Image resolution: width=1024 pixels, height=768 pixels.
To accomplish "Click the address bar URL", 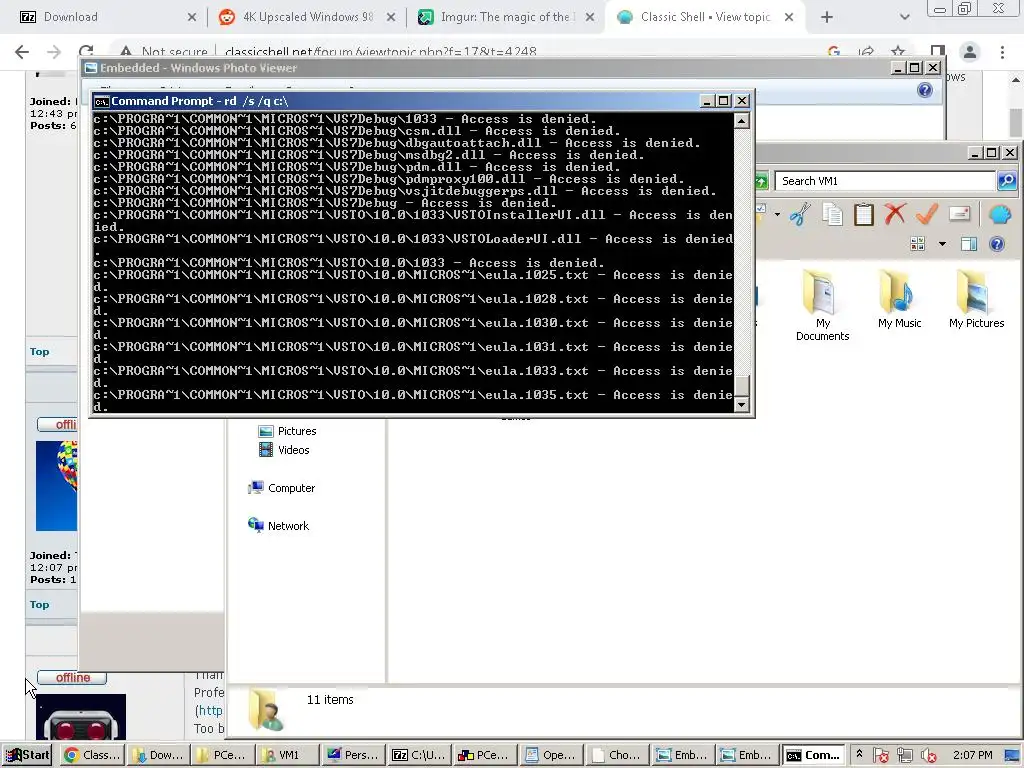I will pos(380,52).
